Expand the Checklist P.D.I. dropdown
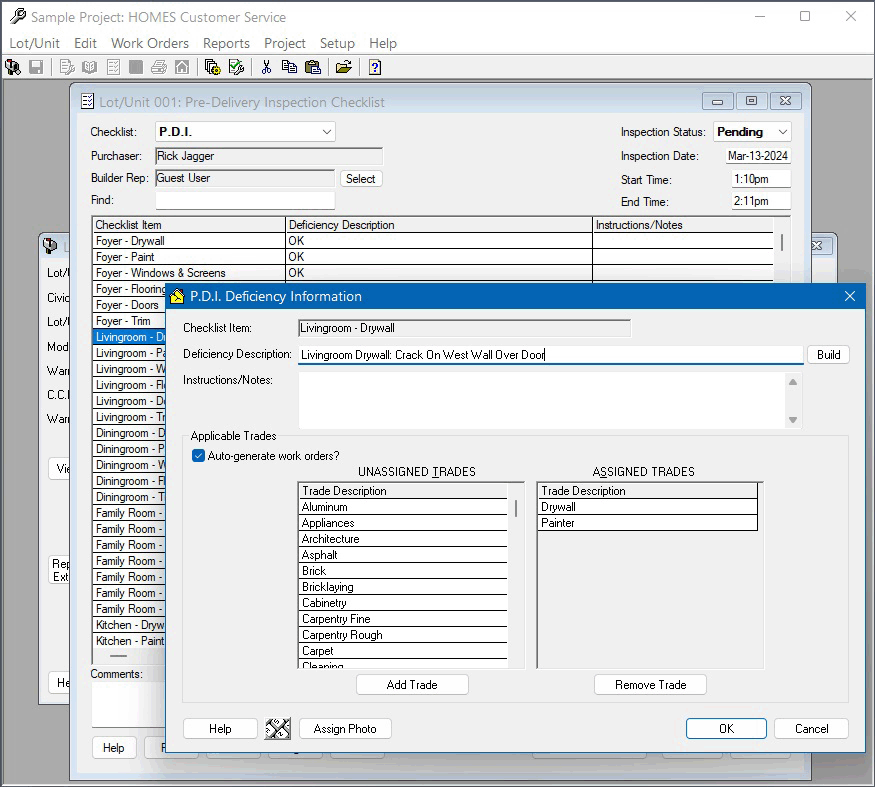Viewport: 875px width, 787px height. pos(327,132)
